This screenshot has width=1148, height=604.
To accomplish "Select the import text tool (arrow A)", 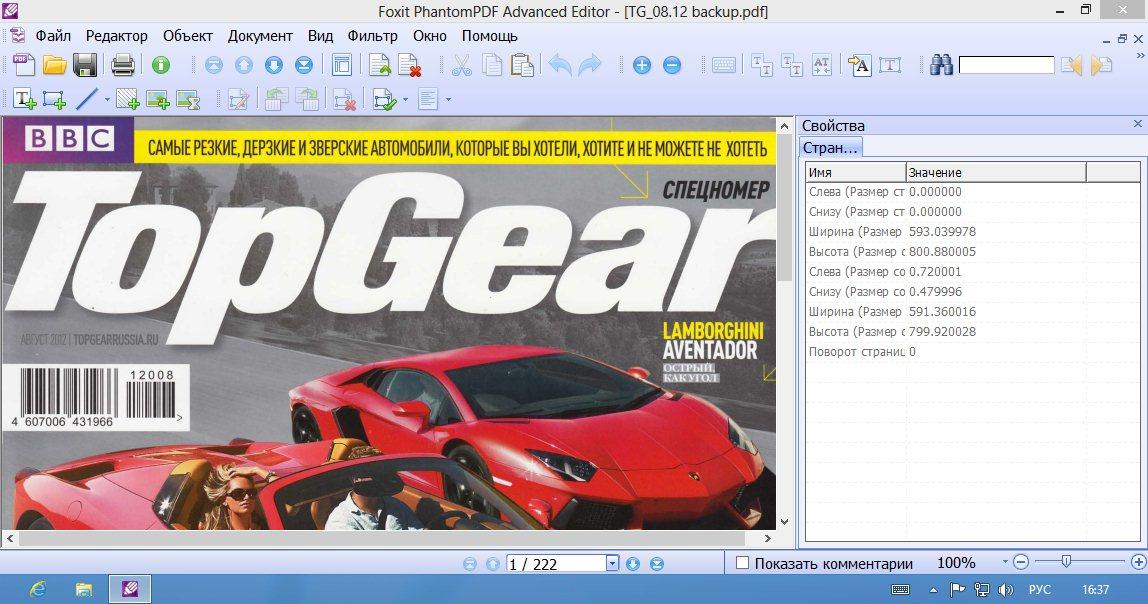I will click(860, 65).
